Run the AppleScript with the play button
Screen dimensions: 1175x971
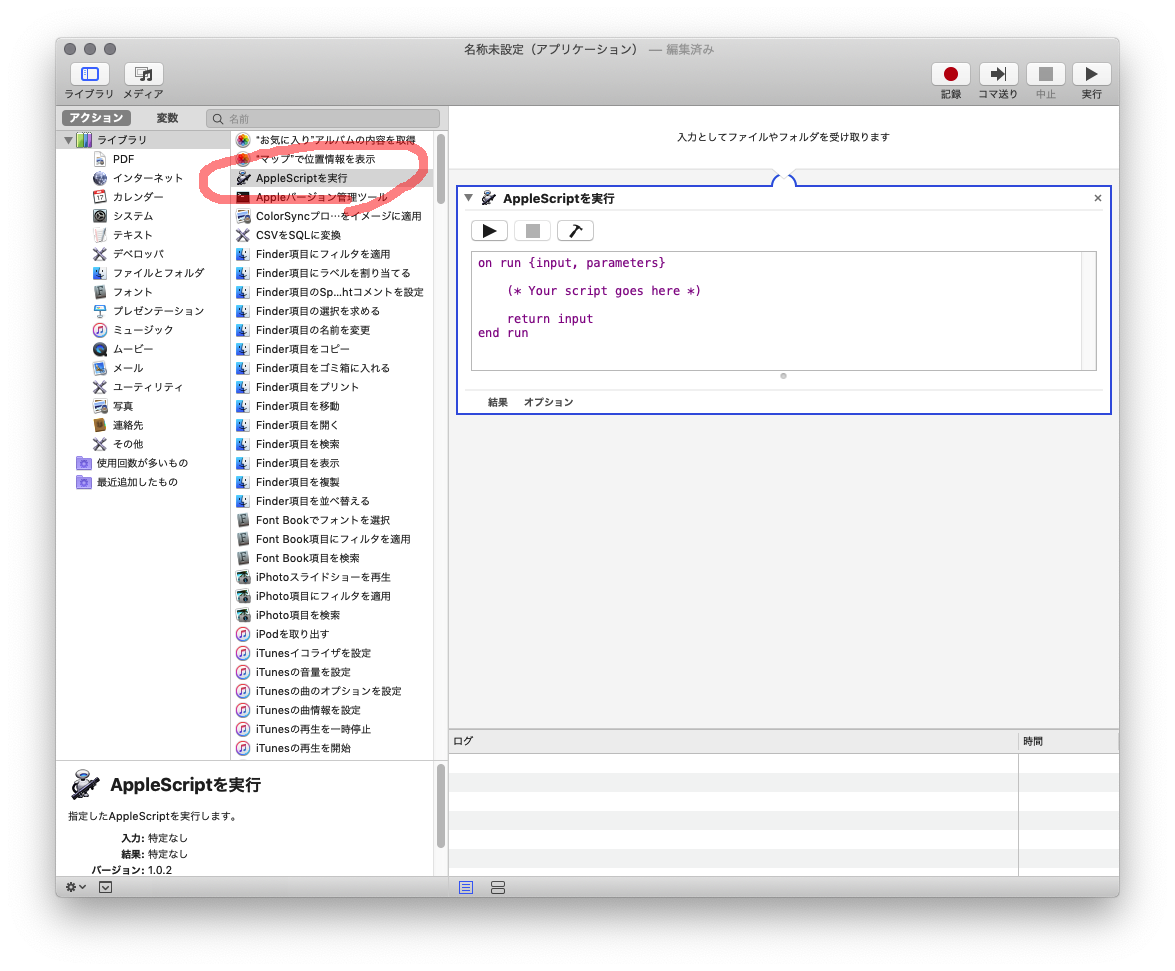tap(489, 231)
